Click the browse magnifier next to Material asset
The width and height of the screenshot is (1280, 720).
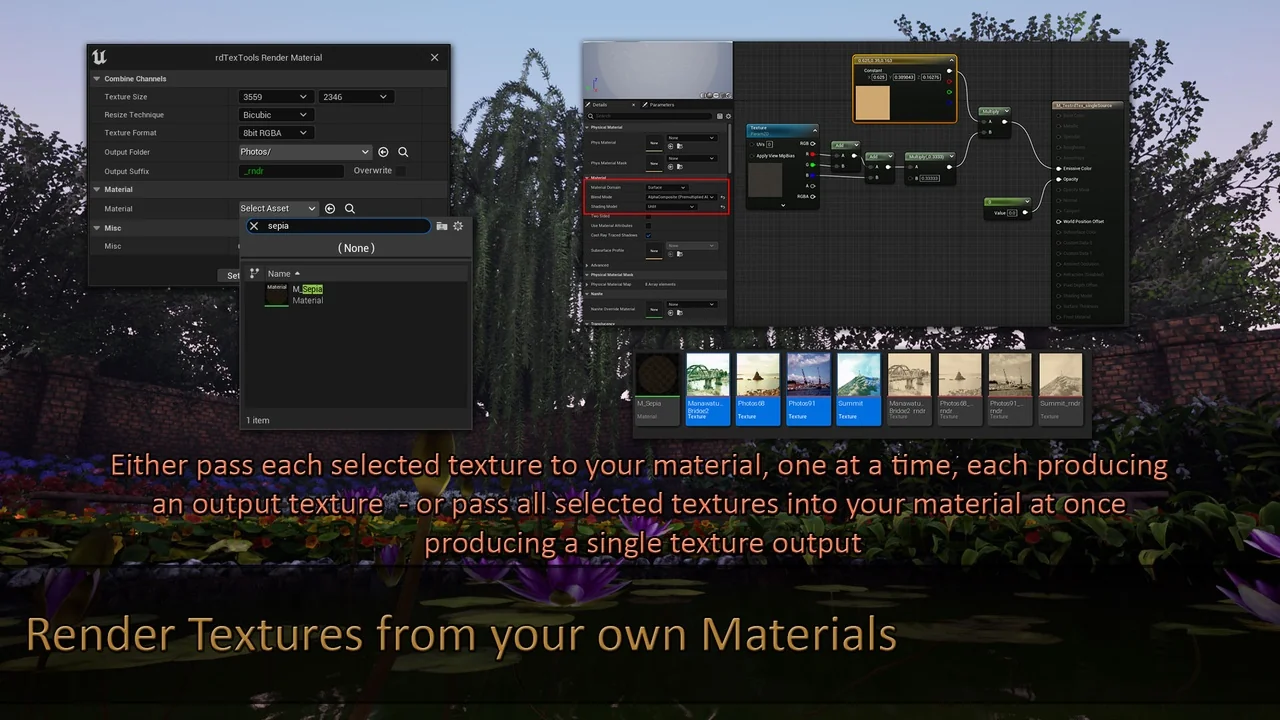(350, 208)
